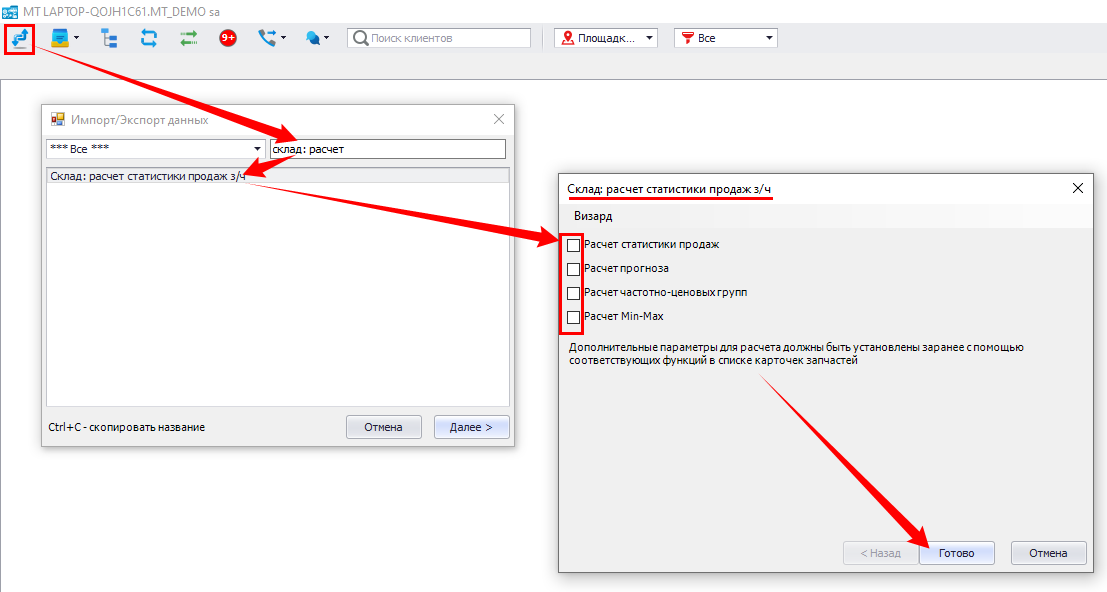Image resolution: width=1107 pixels, height=592 pixels.
Task: Click the Import/Export data toolbar icon
Action: [x=19, y=39]
